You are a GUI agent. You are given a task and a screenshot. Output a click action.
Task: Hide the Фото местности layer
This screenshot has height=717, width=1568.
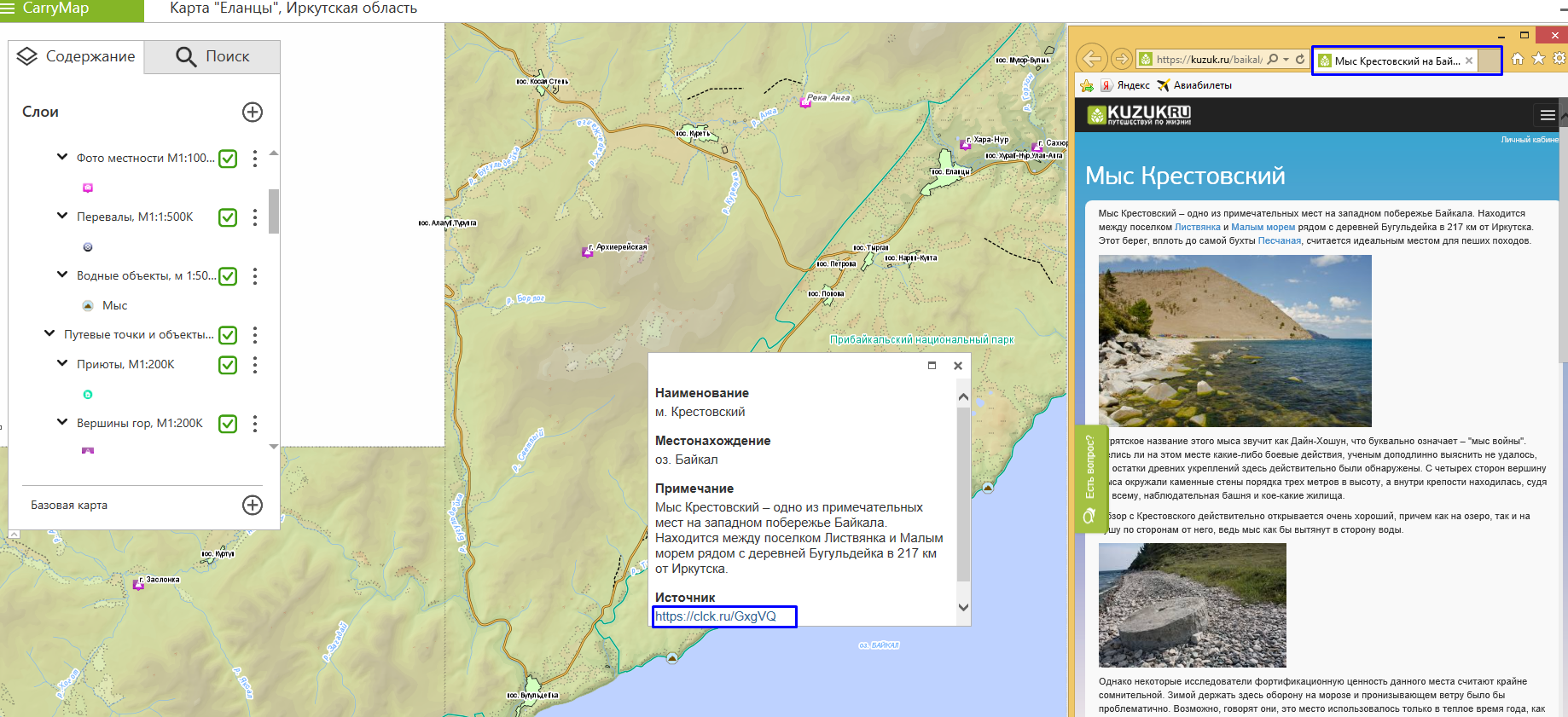coord(228,159)
